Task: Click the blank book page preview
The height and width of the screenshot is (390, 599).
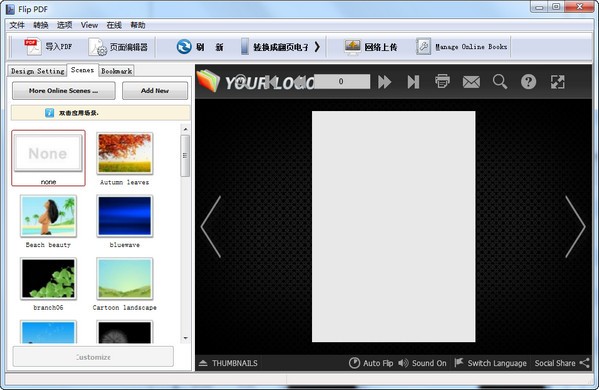Action: point(393,227)
